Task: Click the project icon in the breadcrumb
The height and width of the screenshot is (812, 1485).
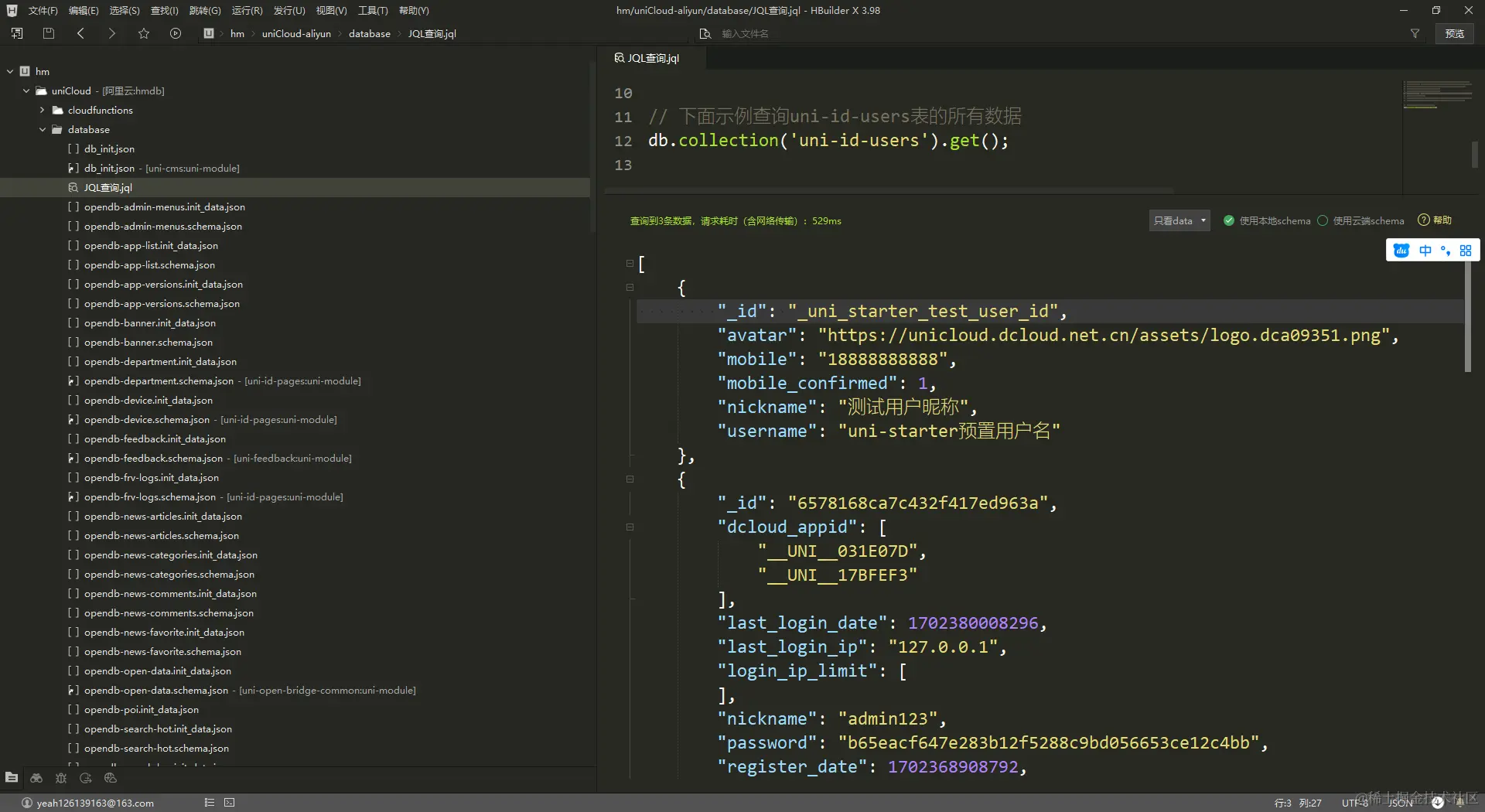Action: [x=209, y=33]
